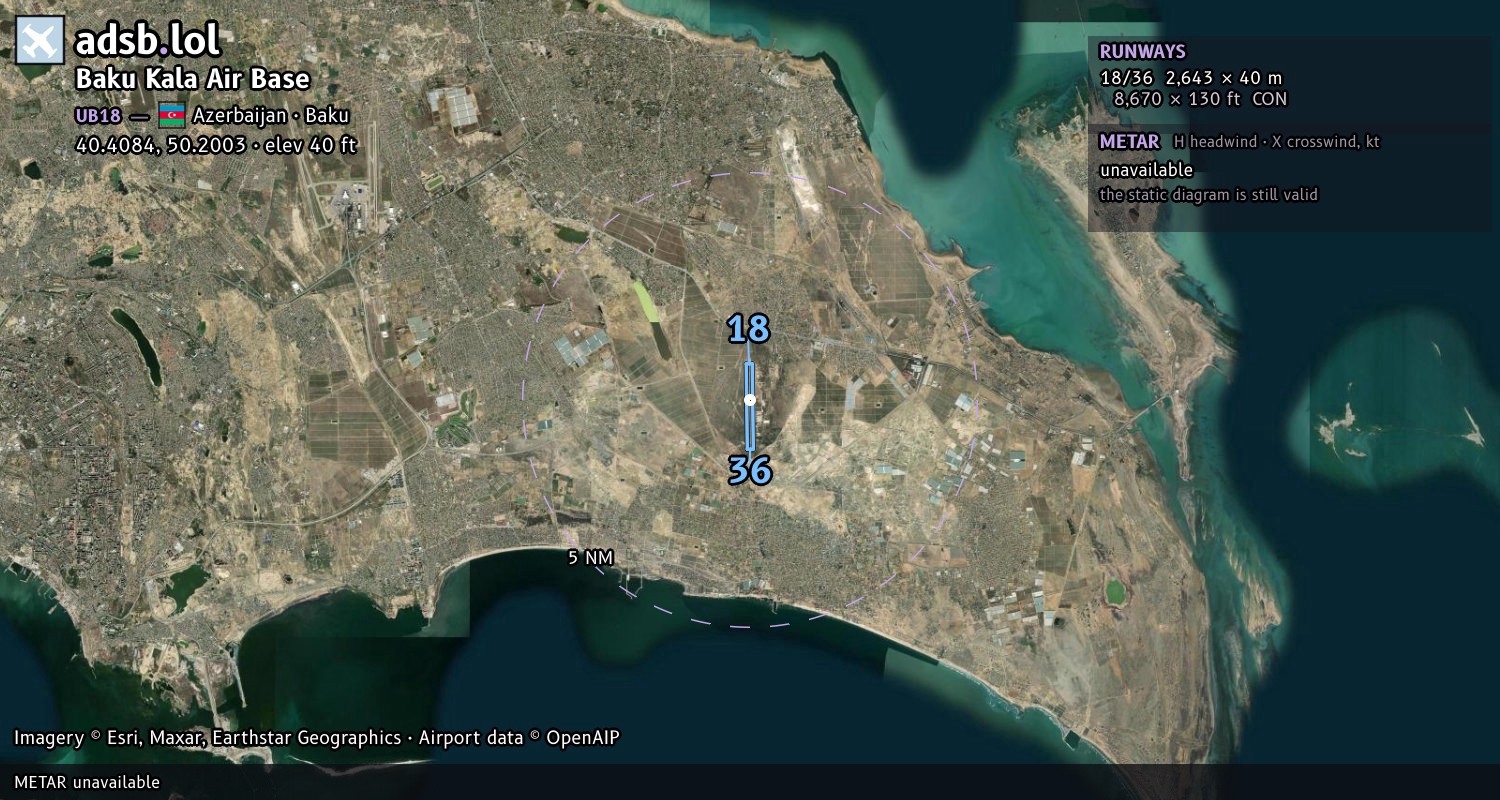Select the coordinates and elevation line

[216, 145]
